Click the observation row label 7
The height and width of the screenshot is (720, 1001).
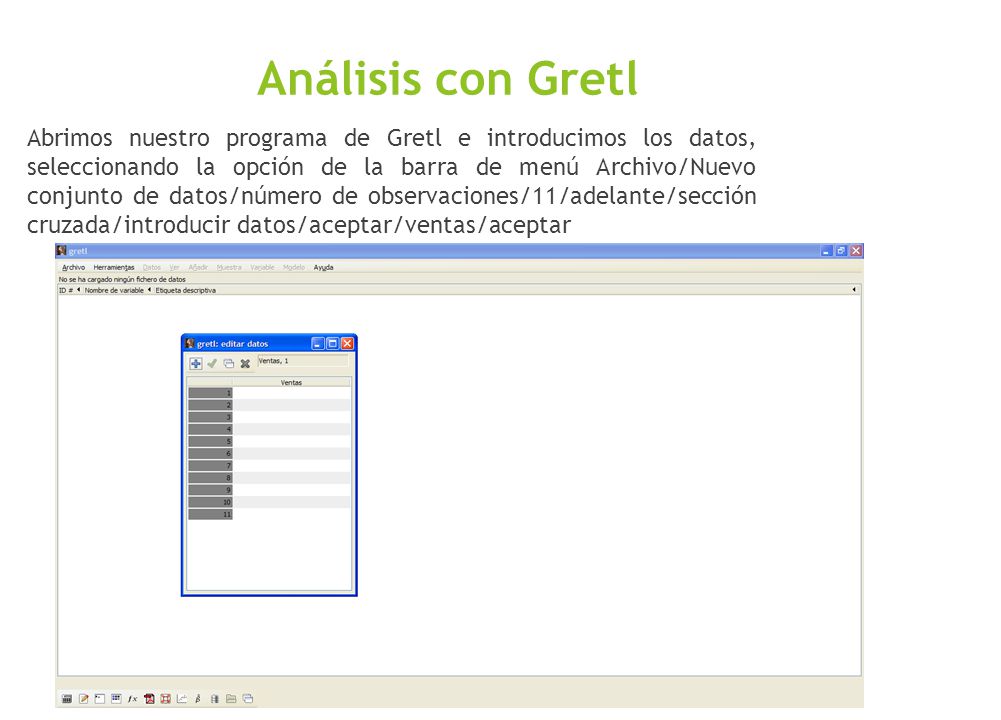pyautogui.click(x=210, y=466)
